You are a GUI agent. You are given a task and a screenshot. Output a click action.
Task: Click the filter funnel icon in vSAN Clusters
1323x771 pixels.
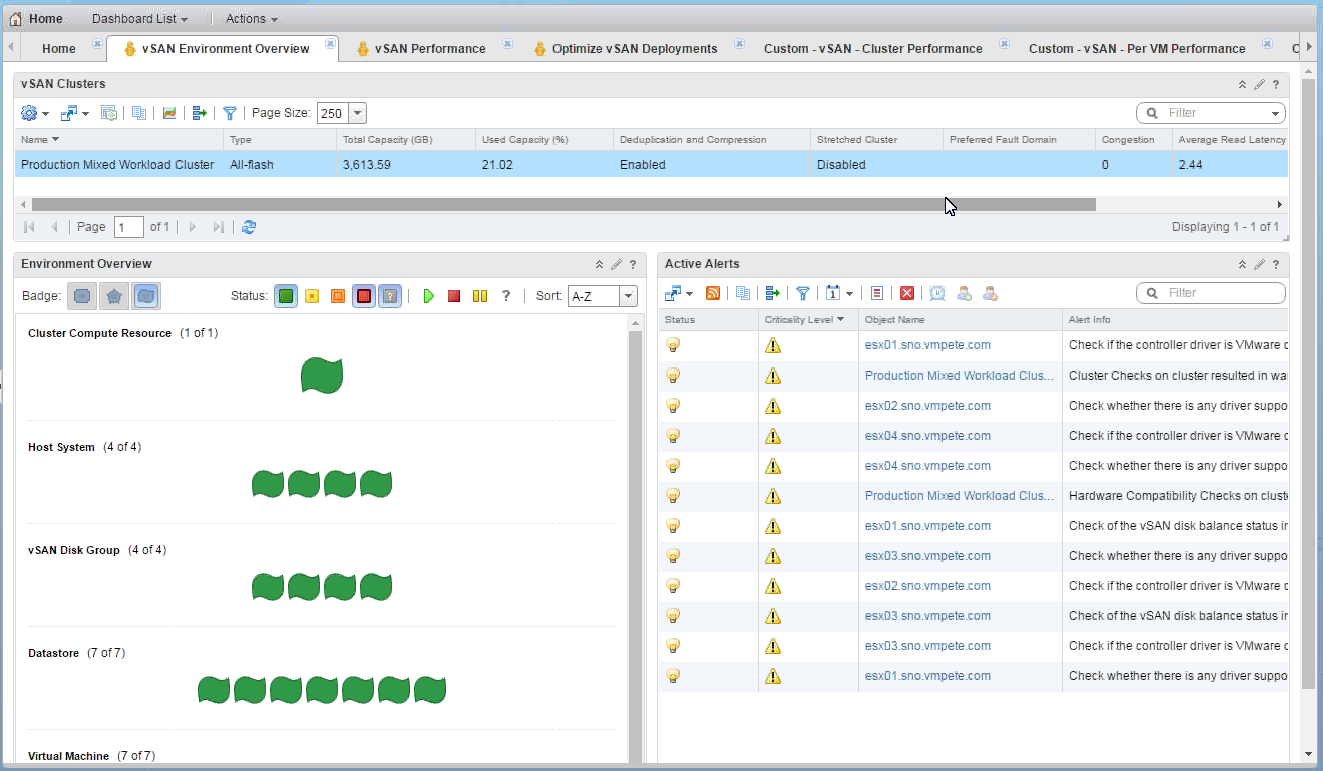(x=230, y=113)
